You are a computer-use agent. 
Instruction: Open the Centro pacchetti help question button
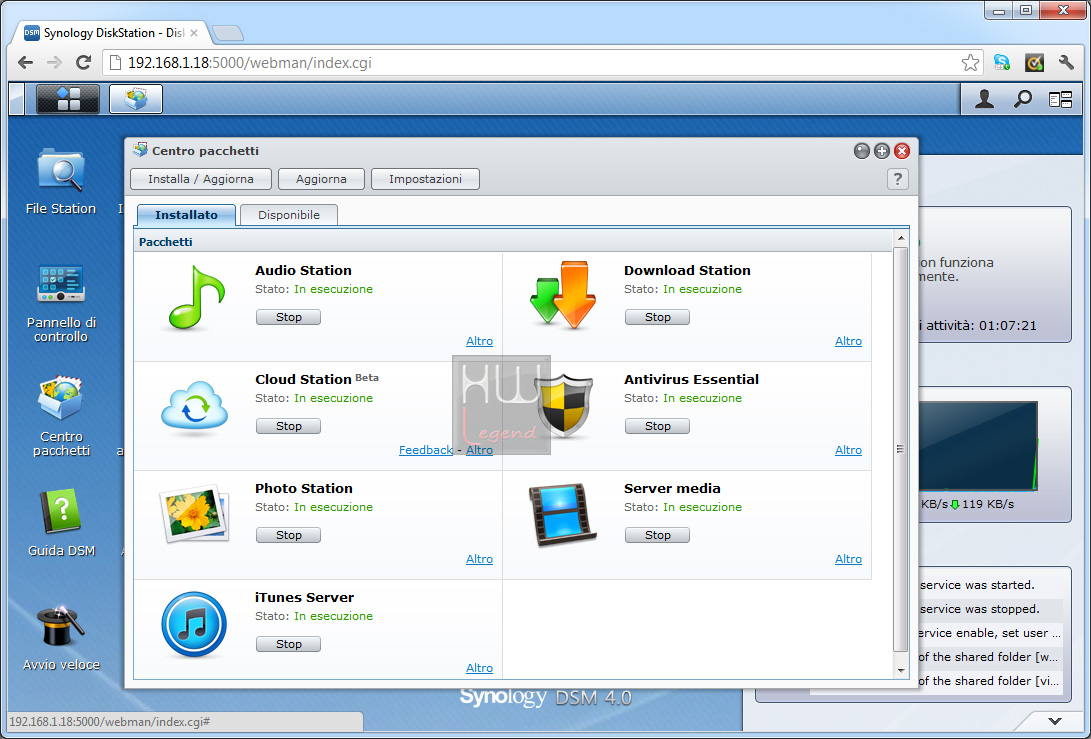pyautogui.click(x=898, y=179)
